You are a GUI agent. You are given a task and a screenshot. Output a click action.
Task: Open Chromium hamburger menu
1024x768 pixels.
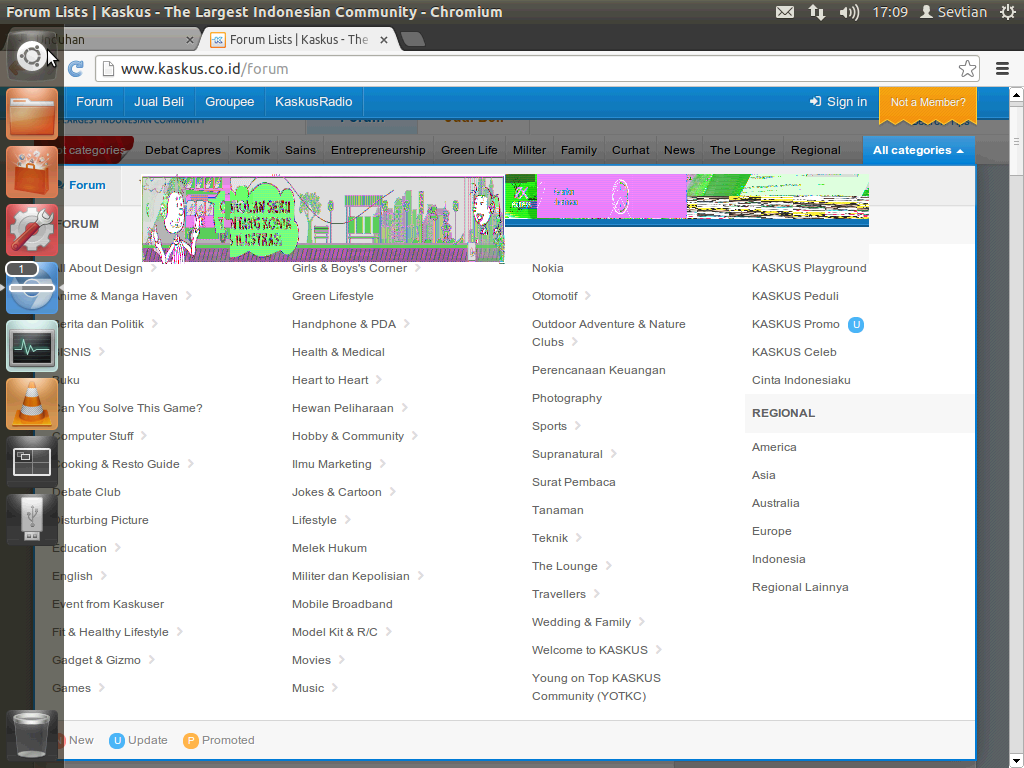(x=1002, y=69)
